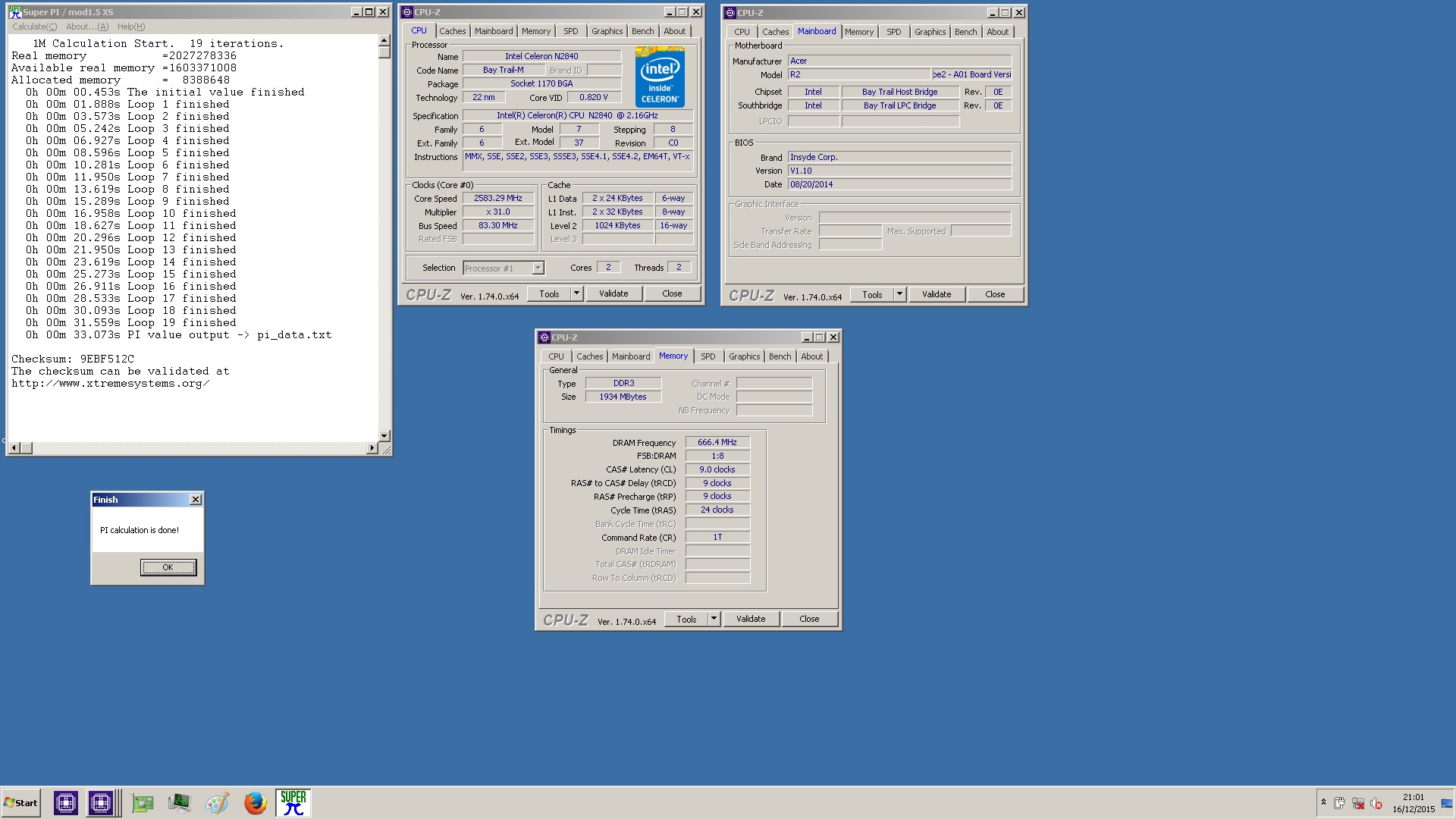Open Firefox from the taskbar
Viewport: 1456px width, 819px height.
click(x=256, y=802)
